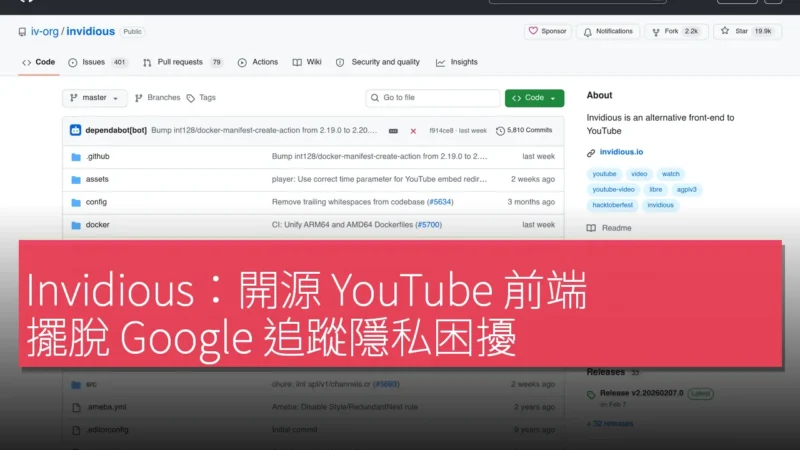Open the Code tab
The height and width of the screenshot is (450, 800).
tap(39, 62)
